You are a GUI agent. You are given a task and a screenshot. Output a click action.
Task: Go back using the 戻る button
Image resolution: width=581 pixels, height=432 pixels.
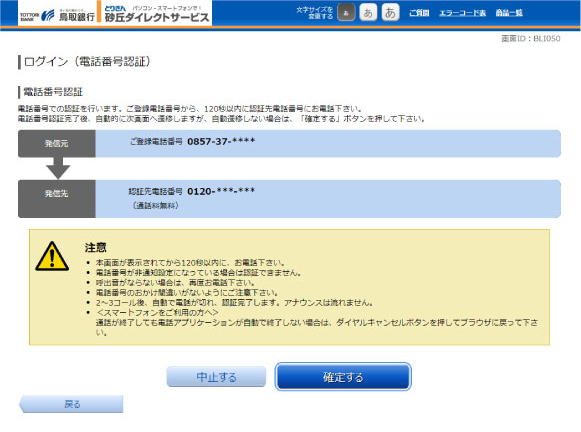pyautogui.click(x=71, y=404)
